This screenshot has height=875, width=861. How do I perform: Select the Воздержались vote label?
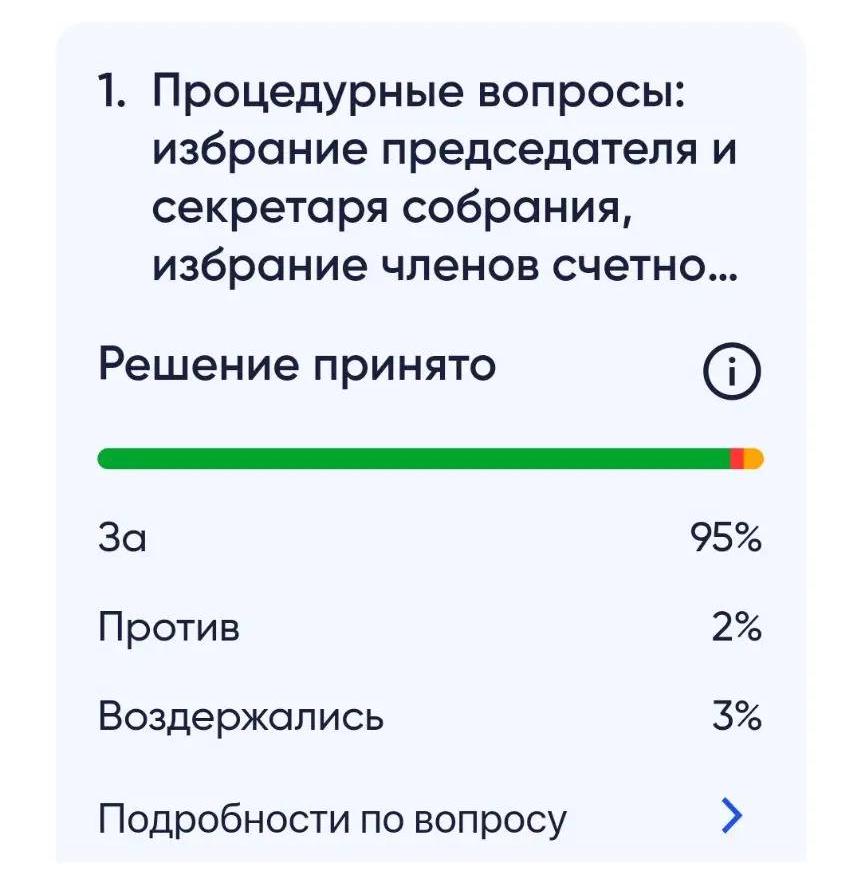(241, 716)
